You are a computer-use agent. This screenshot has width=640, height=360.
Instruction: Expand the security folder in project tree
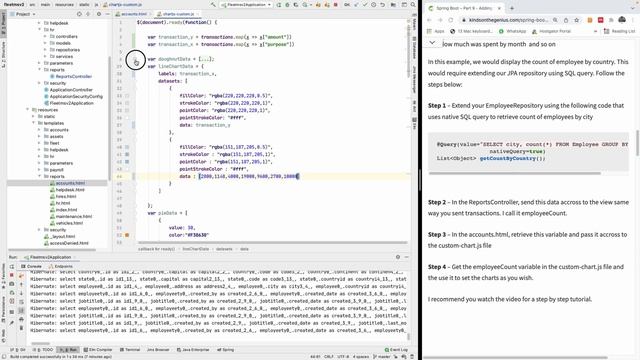click(40, 83)
